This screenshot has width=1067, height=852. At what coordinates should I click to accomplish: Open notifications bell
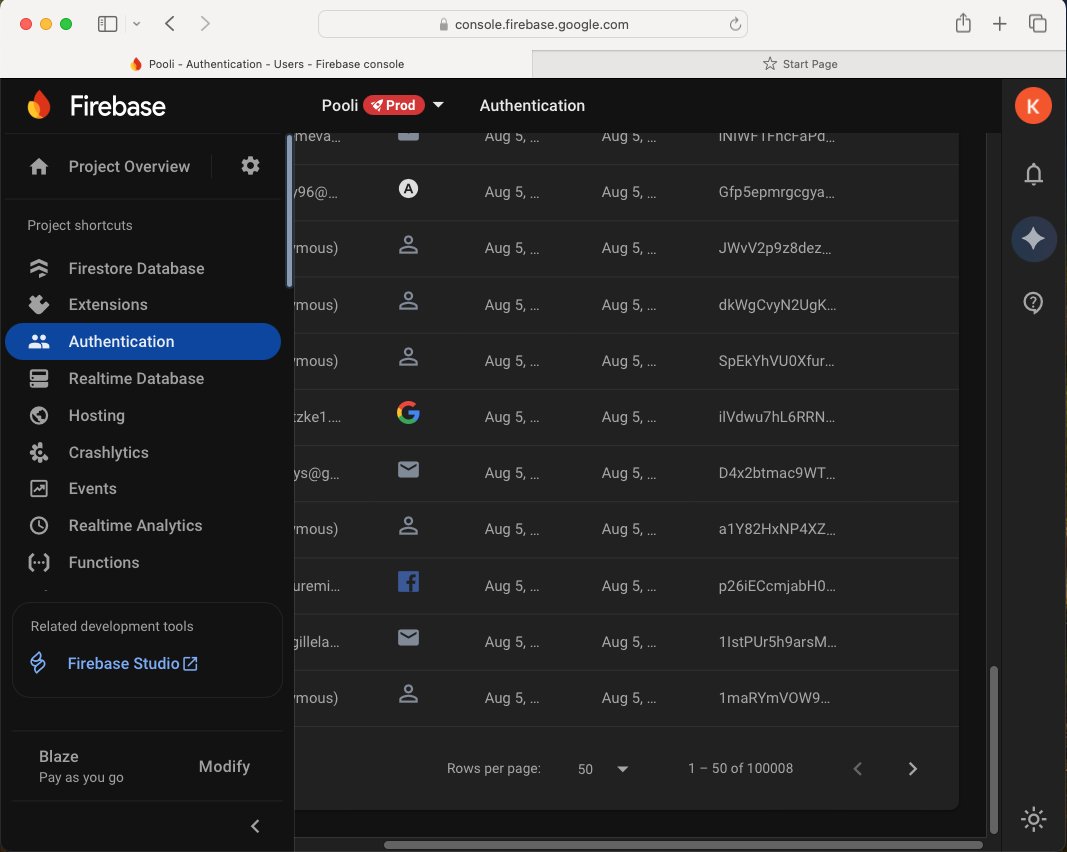[1033, 174]
